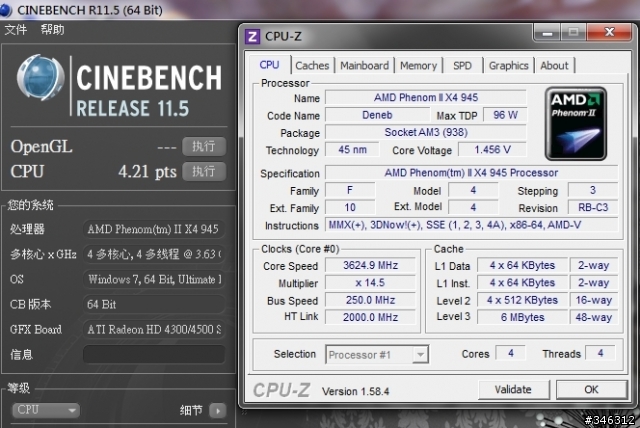Click the Core Speed value 3624.9 MHz
The width and height of the screenshot is (640, 428).
point(370,266)
